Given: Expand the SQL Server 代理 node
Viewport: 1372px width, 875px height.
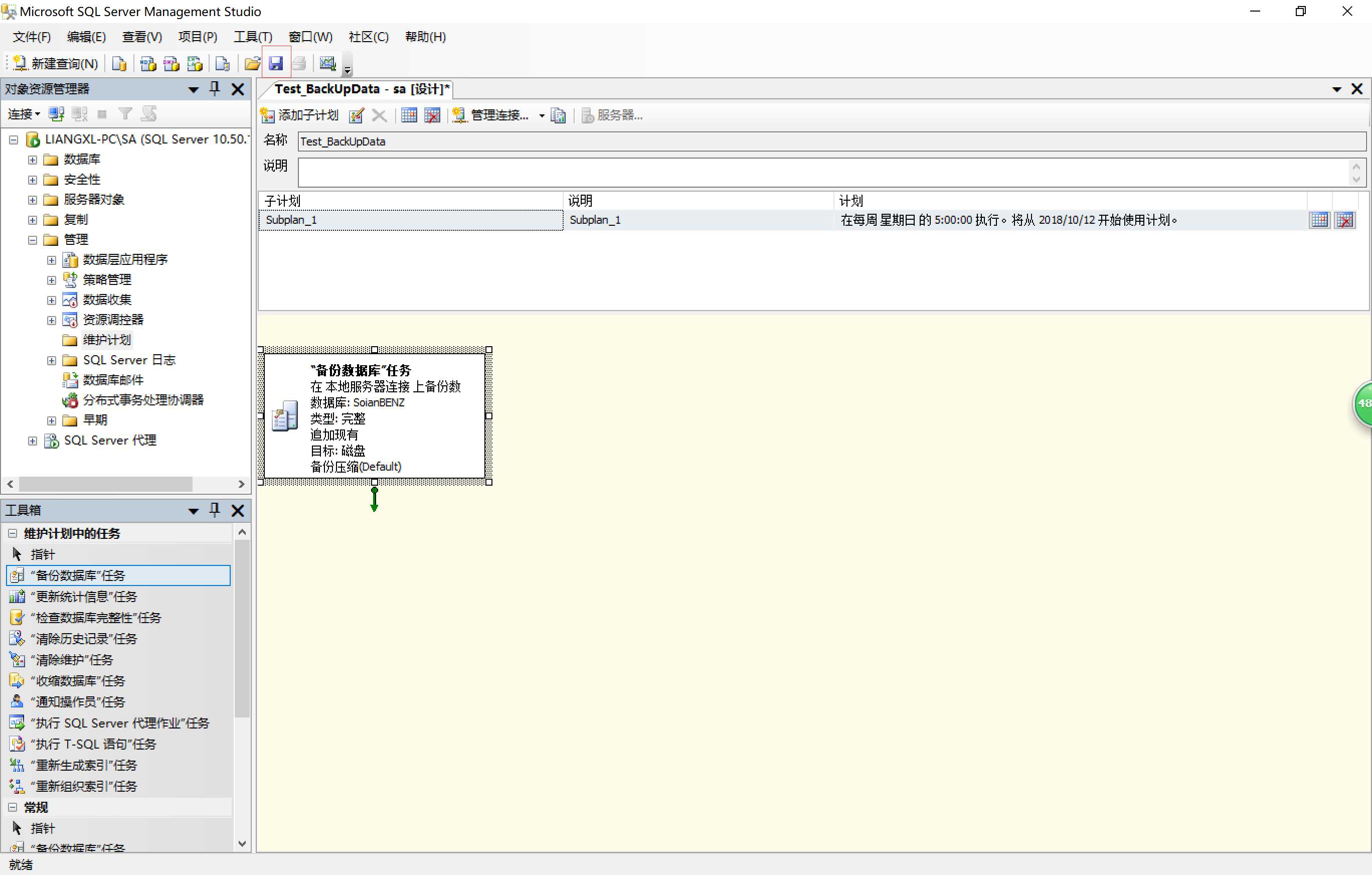Looking at the screenshot, I should coord(33,441).
